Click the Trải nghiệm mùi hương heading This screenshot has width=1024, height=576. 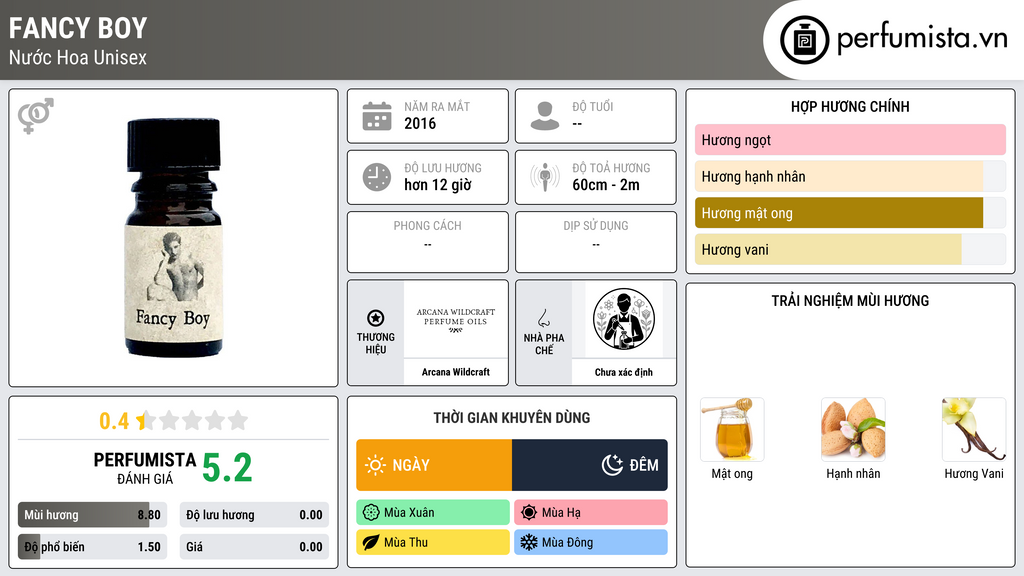click(850, 300)
